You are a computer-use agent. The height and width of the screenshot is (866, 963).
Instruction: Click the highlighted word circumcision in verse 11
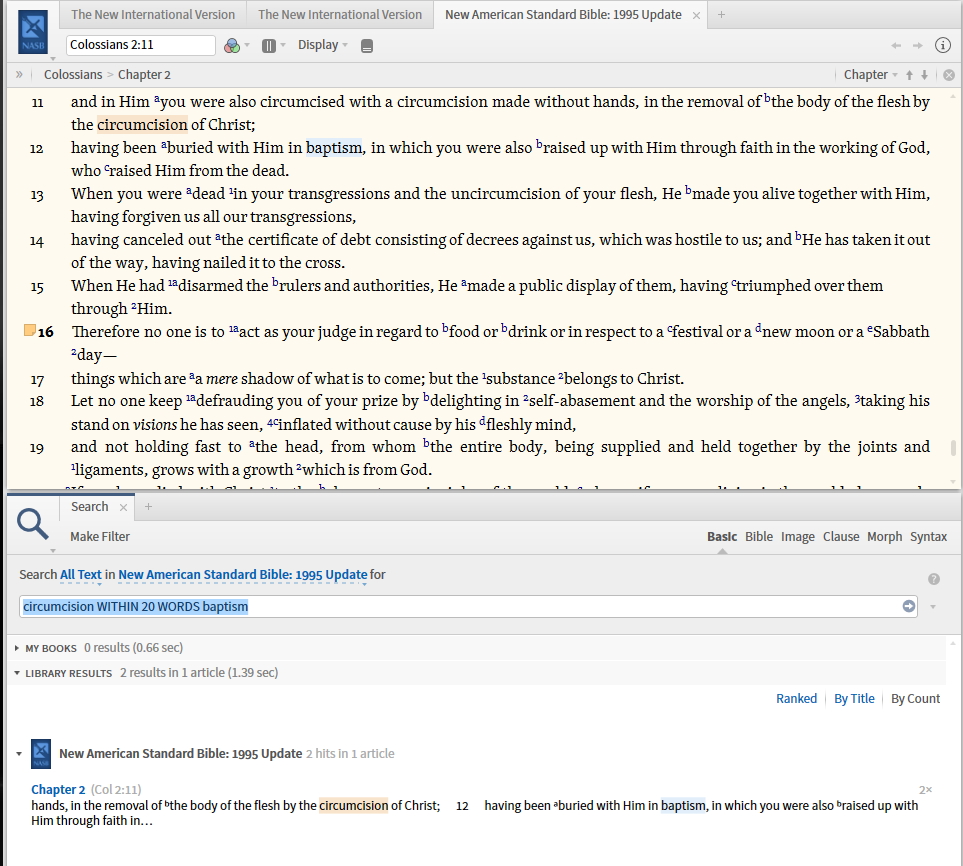(x=142, y=124)
